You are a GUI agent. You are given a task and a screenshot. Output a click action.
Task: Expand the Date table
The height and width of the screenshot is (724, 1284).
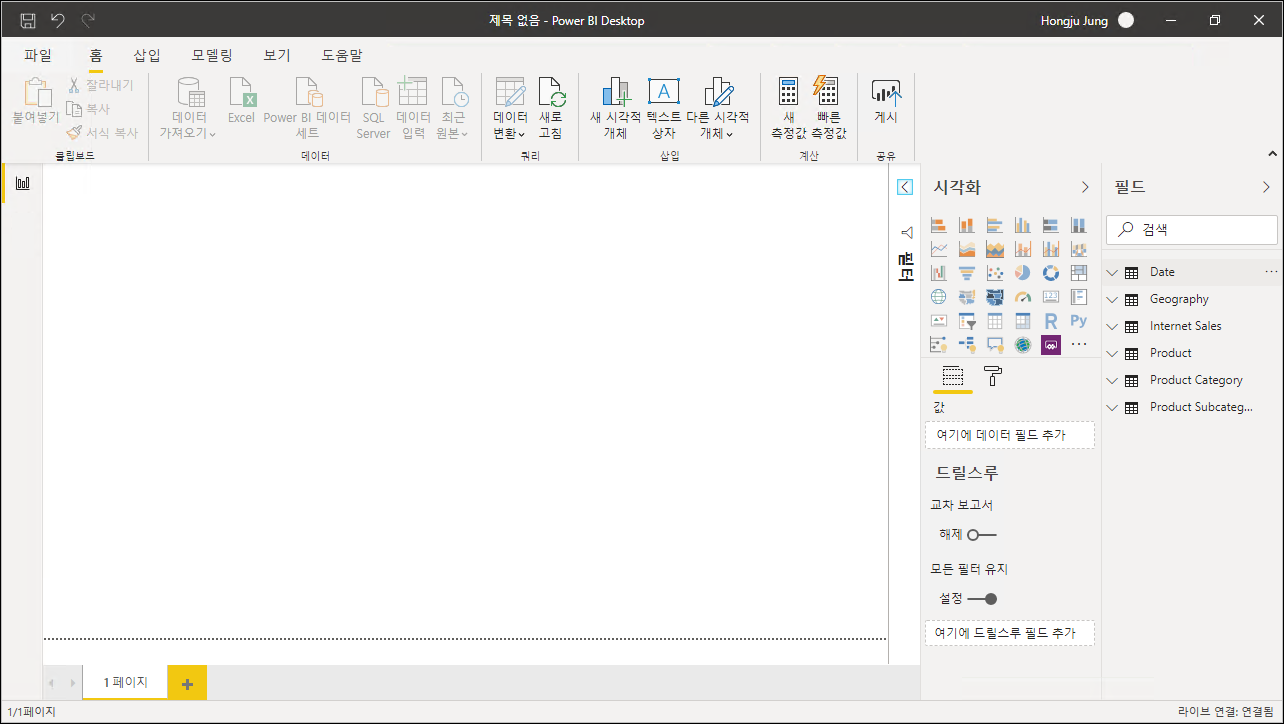(x=1112, y=272)
